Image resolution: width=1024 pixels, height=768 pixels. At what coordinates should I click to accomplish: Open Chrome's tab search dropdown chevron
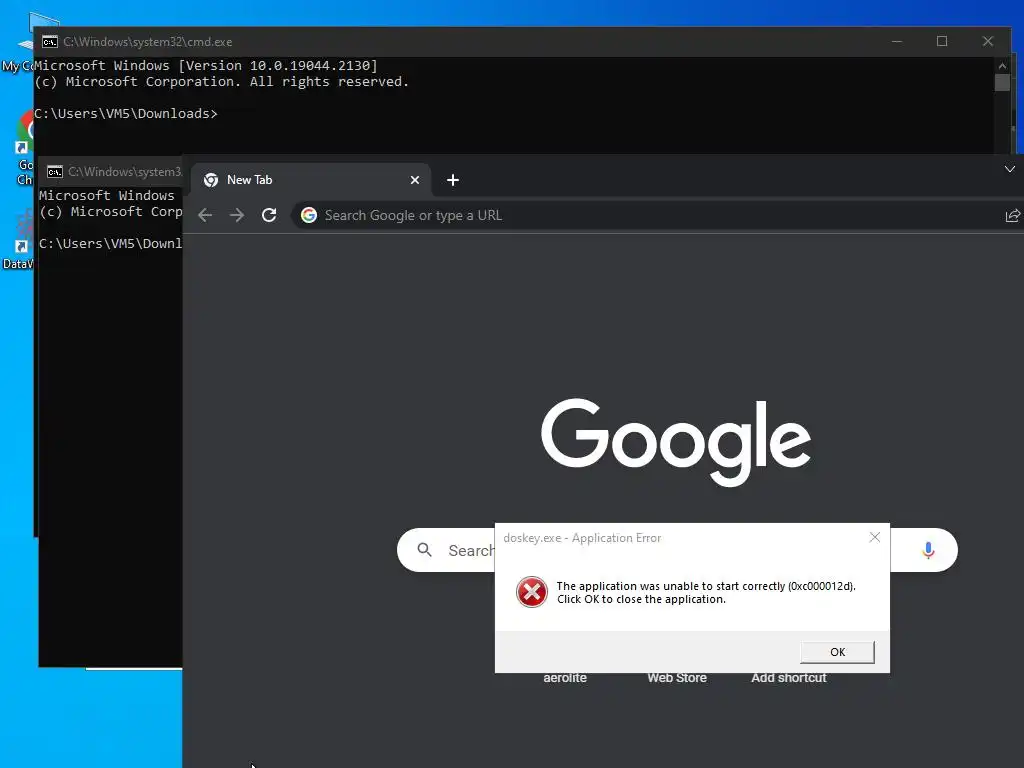(1010, 169)
